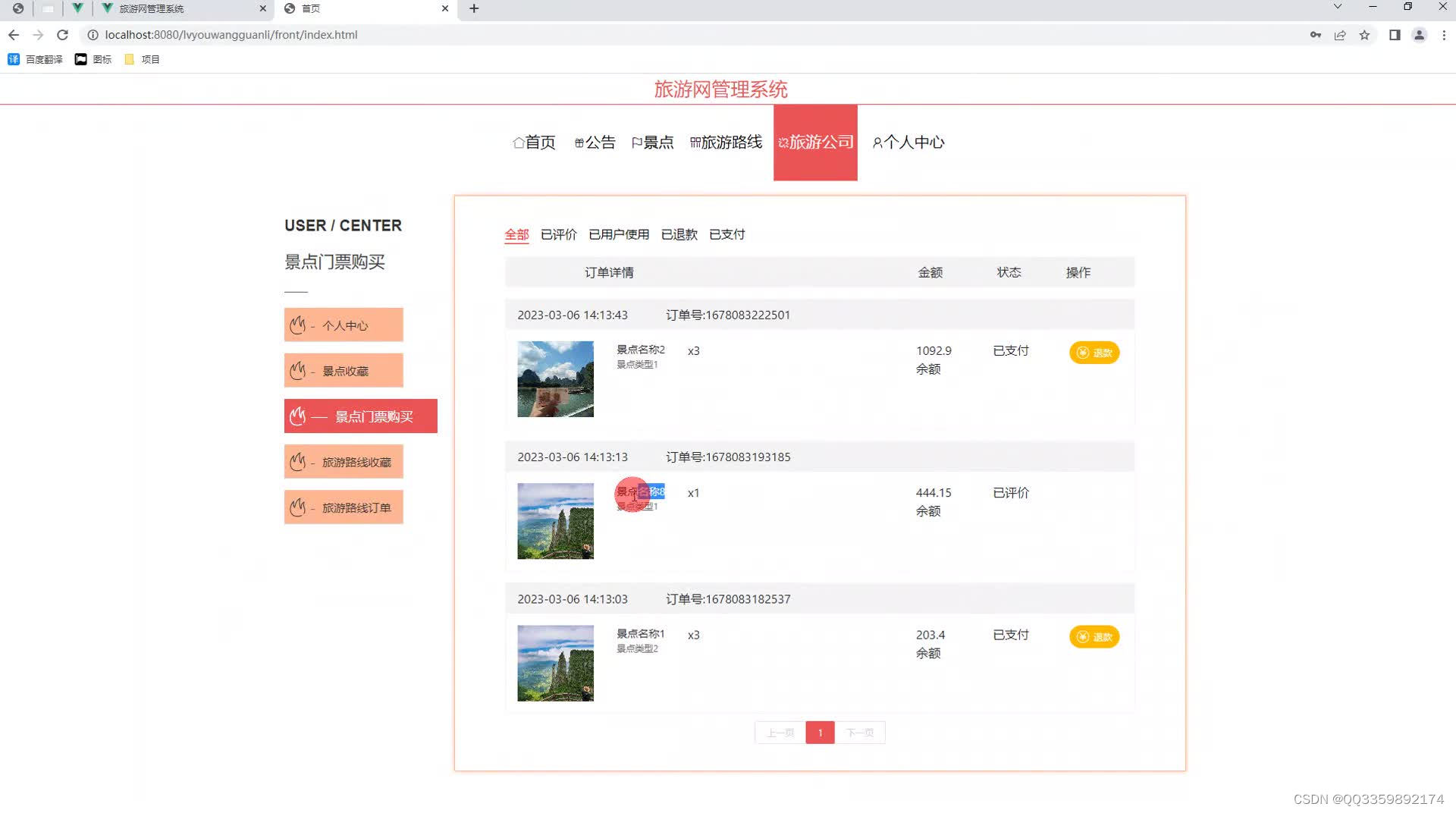Viewport: 1456px width, 813px height.
Task: Select page 1 in pagination
Action: (x=820, y=733)
